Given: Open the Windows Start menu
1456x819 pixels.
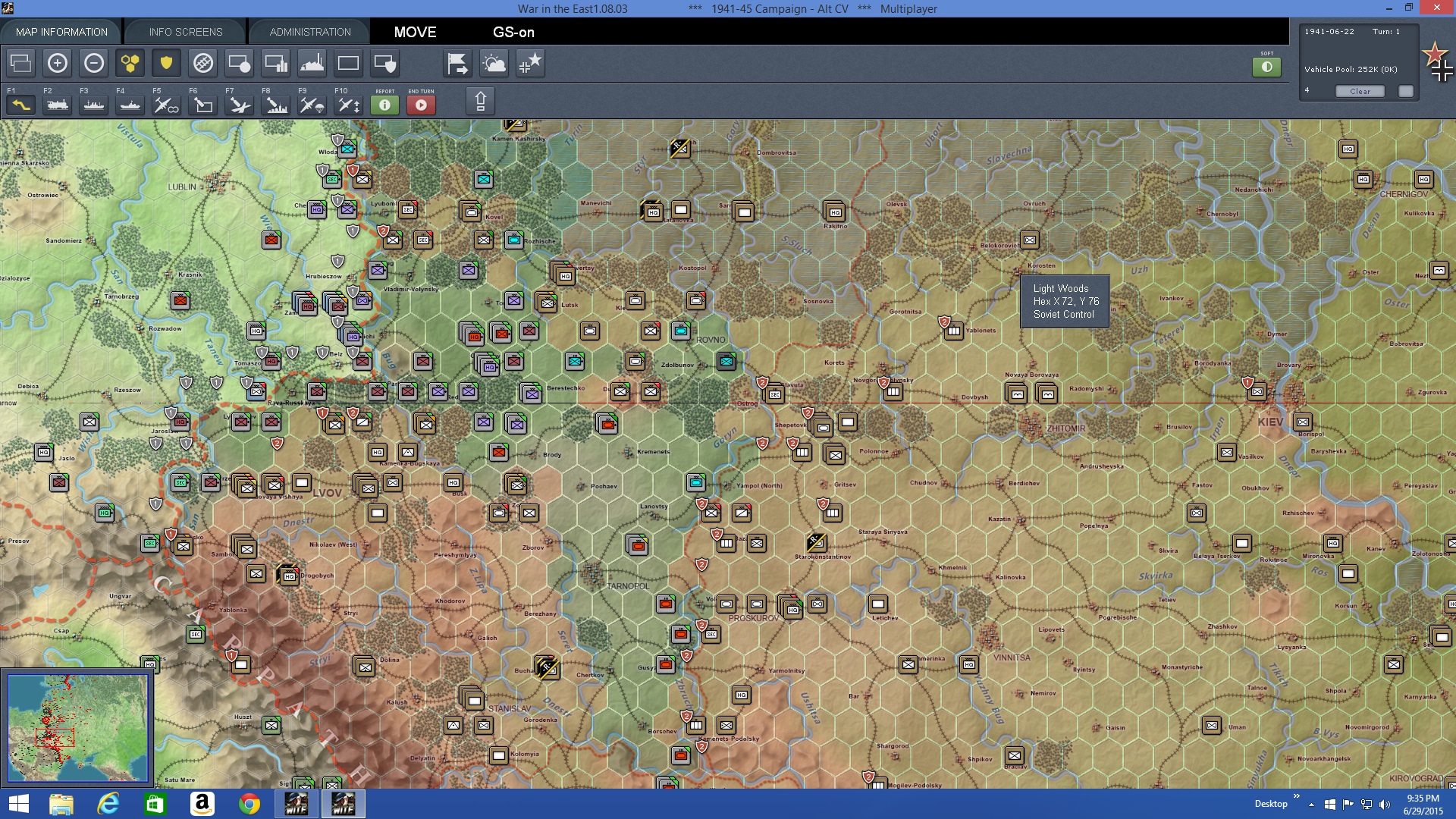Looking at the screenshot, I should tap(18, 804).
